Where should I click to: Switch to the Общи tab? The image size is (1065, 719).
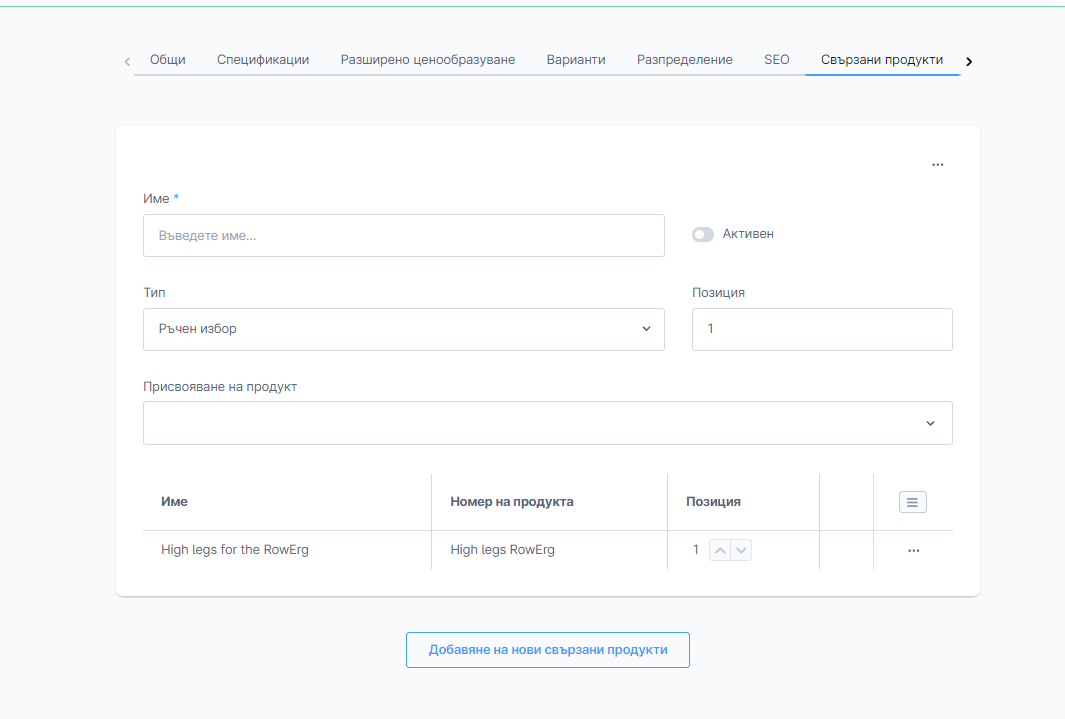coord(167,60)
